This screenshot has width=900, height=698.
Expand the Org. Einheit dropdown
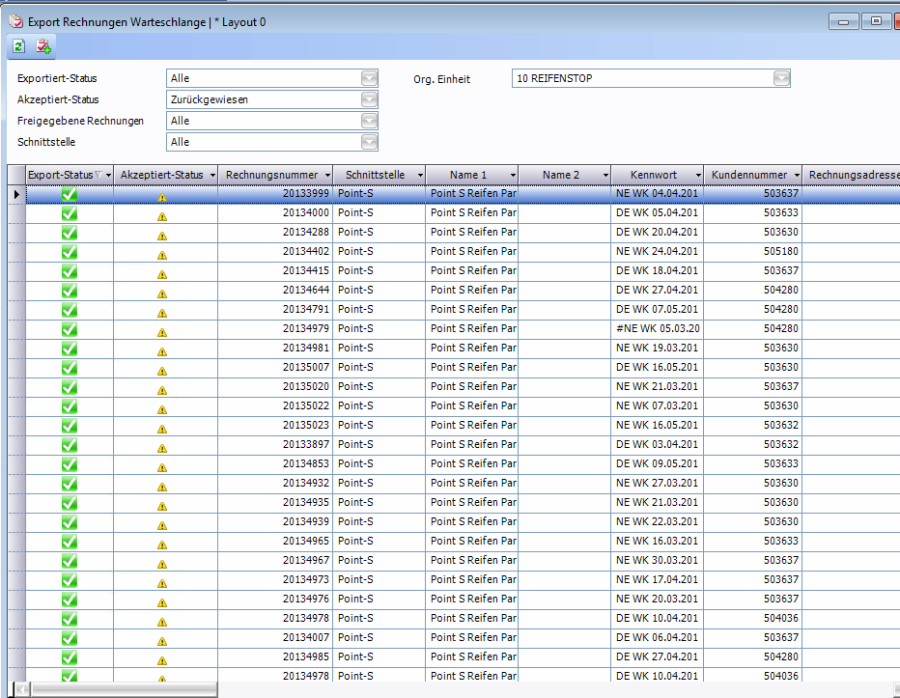781,78
